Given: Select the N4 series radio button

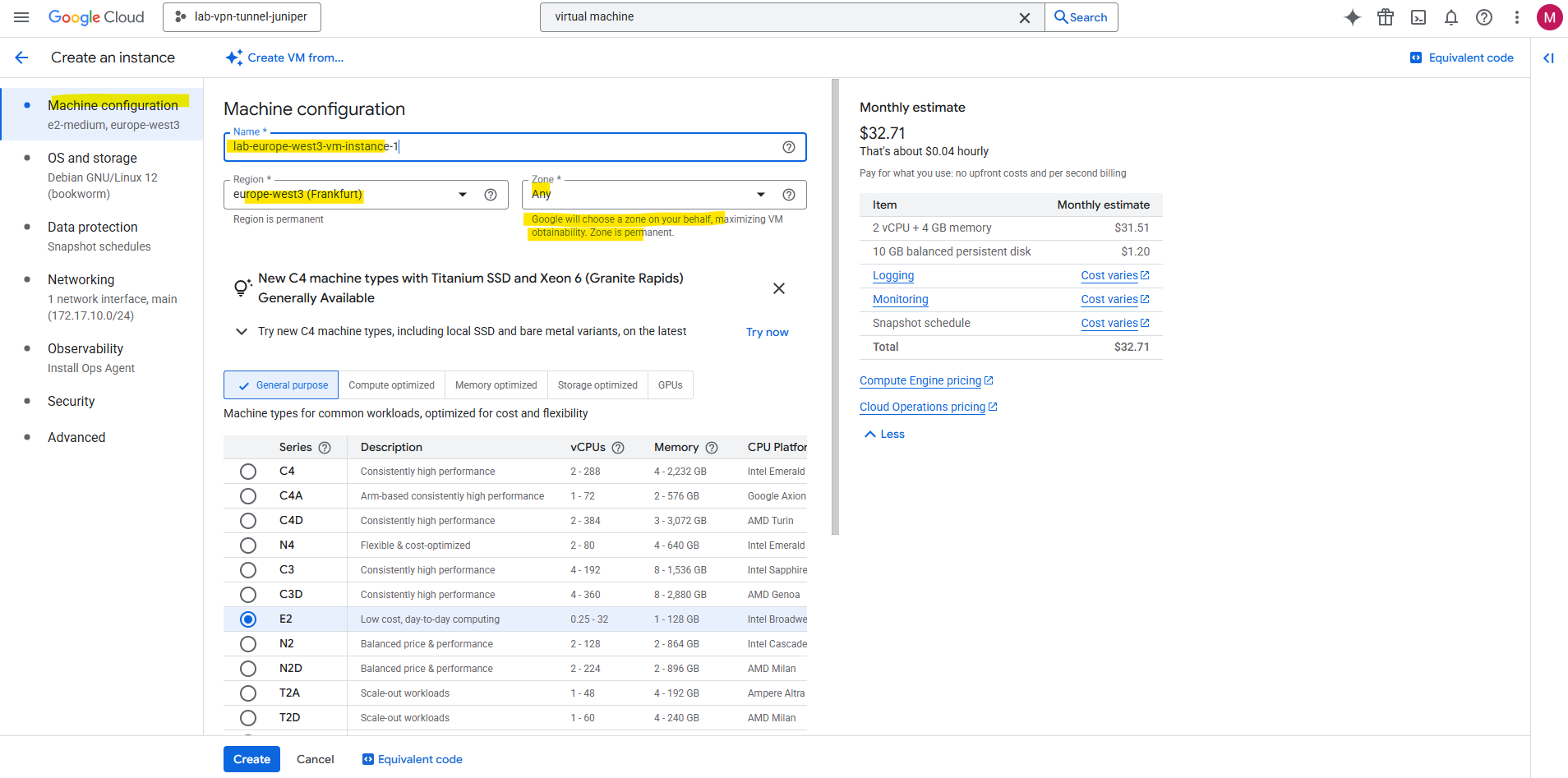Looking at the screenshot, I should 248,546.
